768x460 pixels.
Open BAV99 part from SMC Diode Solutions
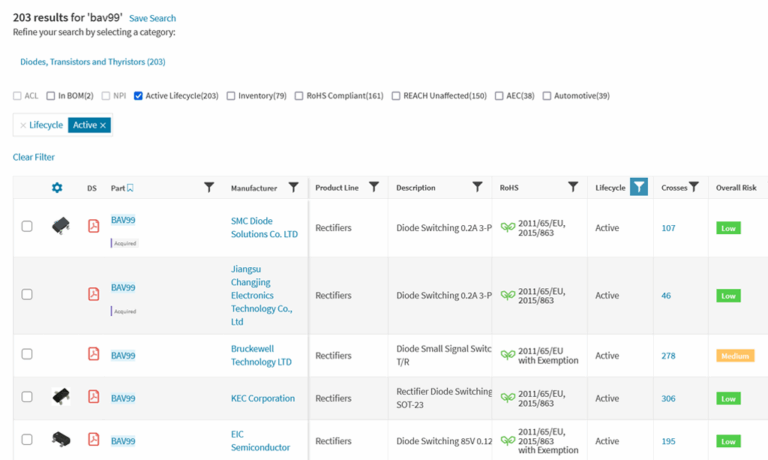123,220
